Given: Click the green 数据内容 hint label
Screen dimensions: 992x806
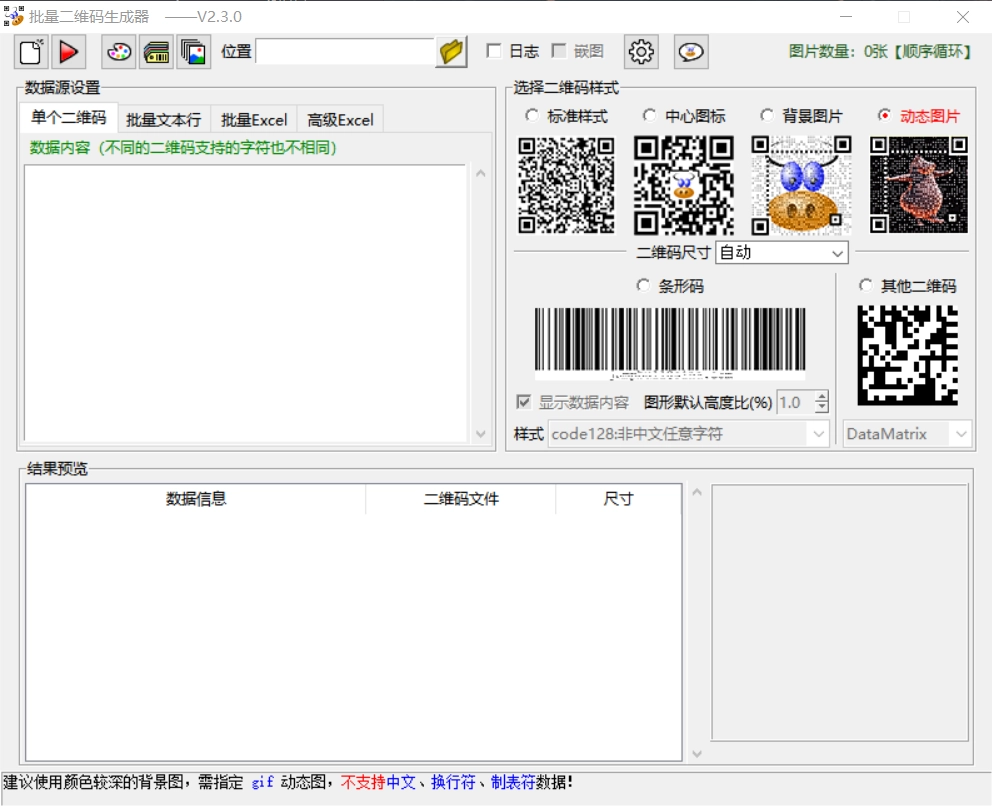Looking at the screenshot, I should pos(183,147).
